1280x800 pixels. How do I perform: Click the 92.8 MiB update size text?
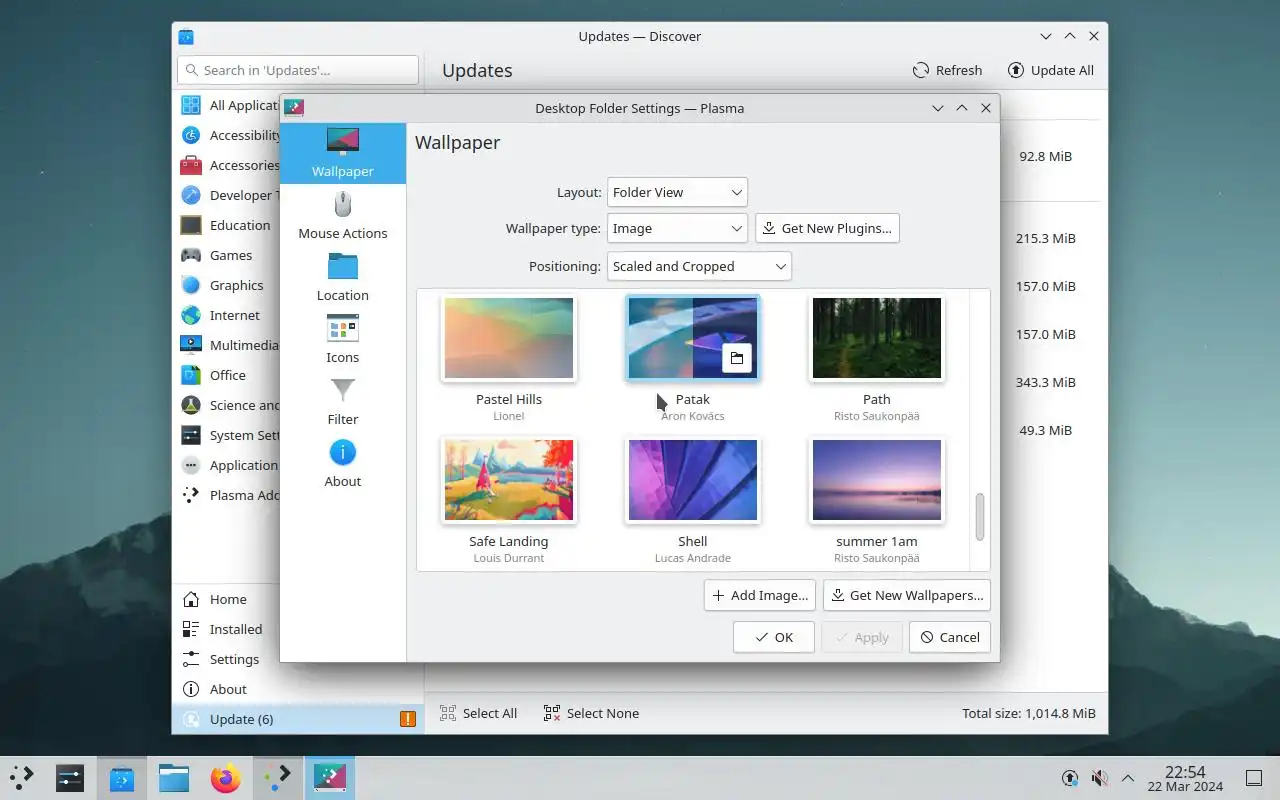pos(1046,157)
